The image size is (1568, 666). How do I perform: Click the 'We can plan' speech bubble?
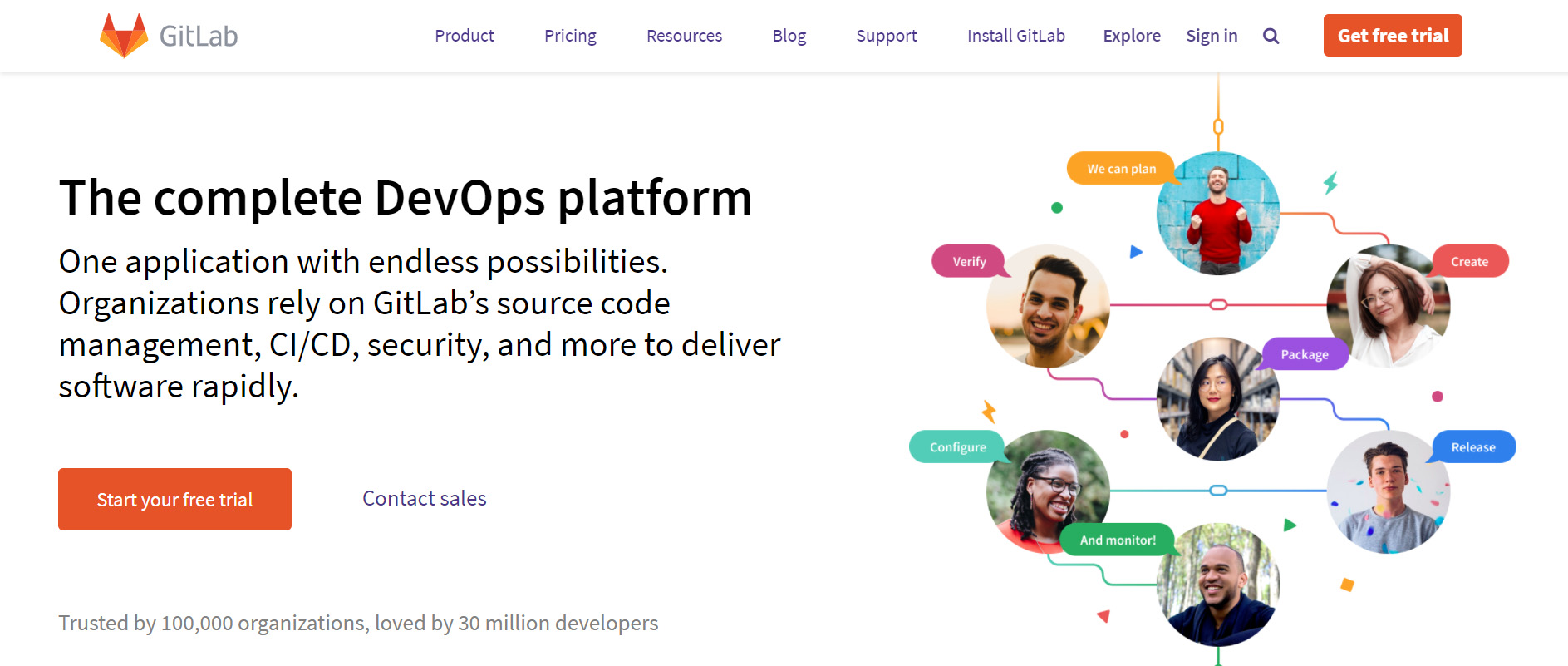tap(1121, 169)
